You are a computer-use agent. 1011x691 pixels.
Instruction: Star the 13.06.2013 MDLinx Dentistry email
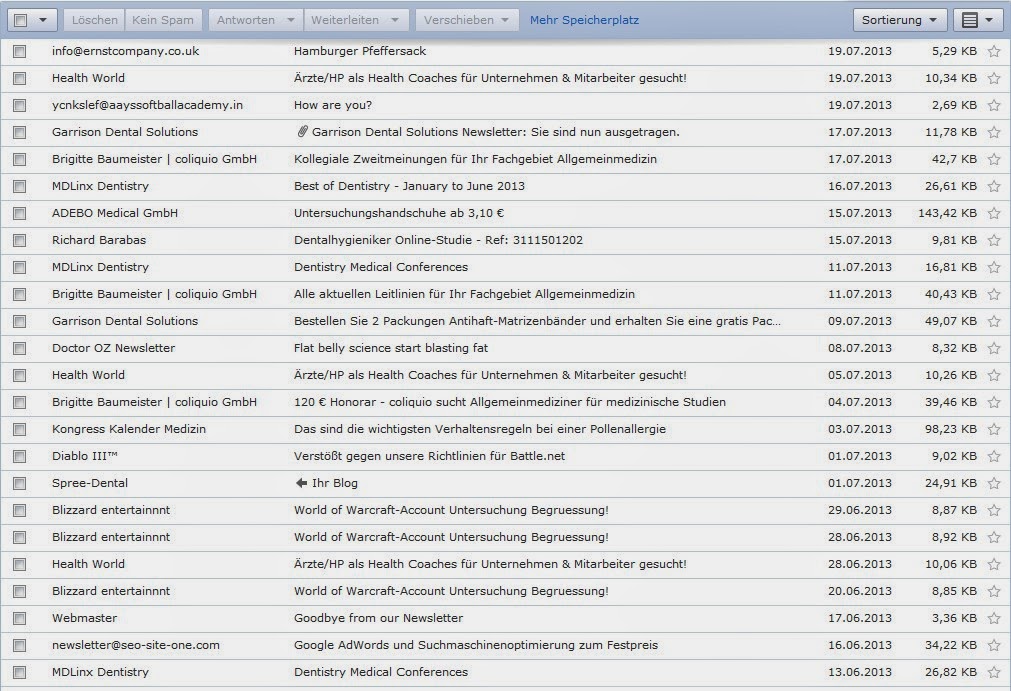pyautogui.click(x=994, y=672)
